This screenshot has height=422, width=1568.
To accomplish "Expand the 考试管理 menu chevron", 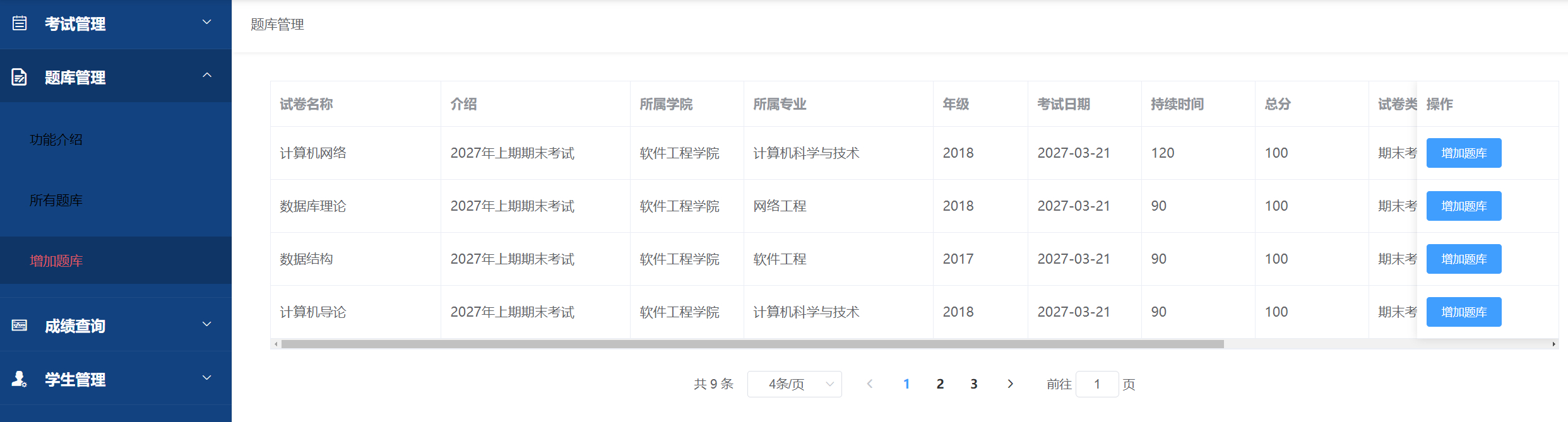I will 206,22.
